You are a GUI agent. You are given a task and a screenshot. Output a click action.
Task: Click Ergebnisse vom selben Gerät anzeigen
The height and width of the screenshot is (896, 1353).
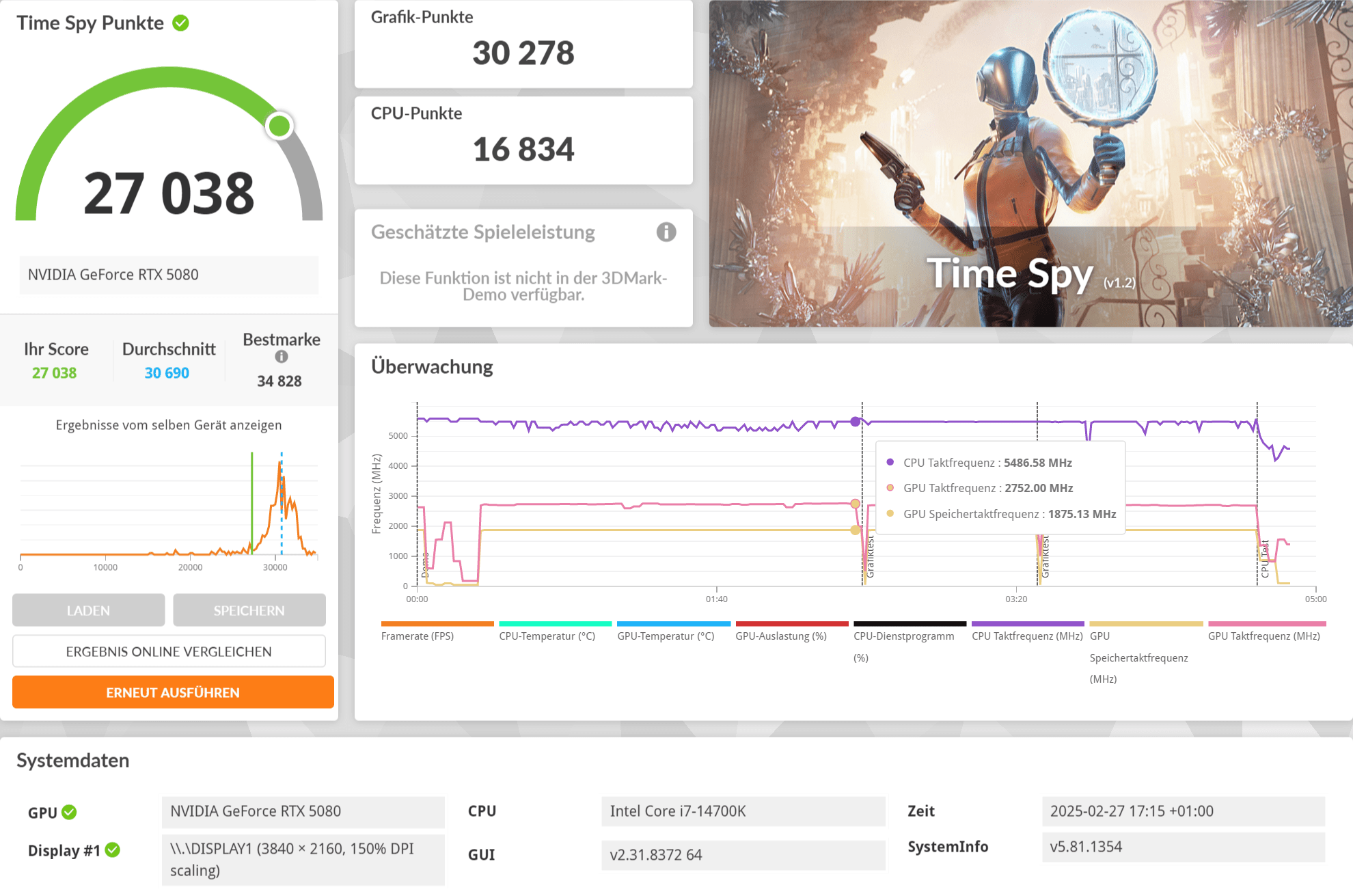(x=169, y=425)
